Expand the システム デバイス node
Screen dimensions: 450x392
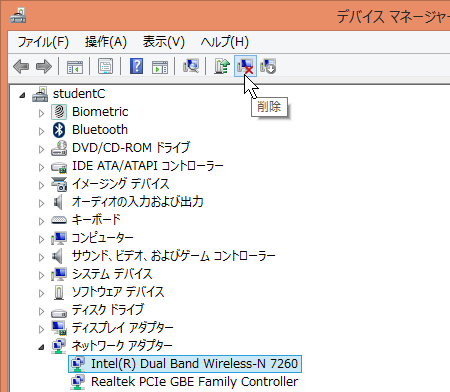click(x=41, y=275)
